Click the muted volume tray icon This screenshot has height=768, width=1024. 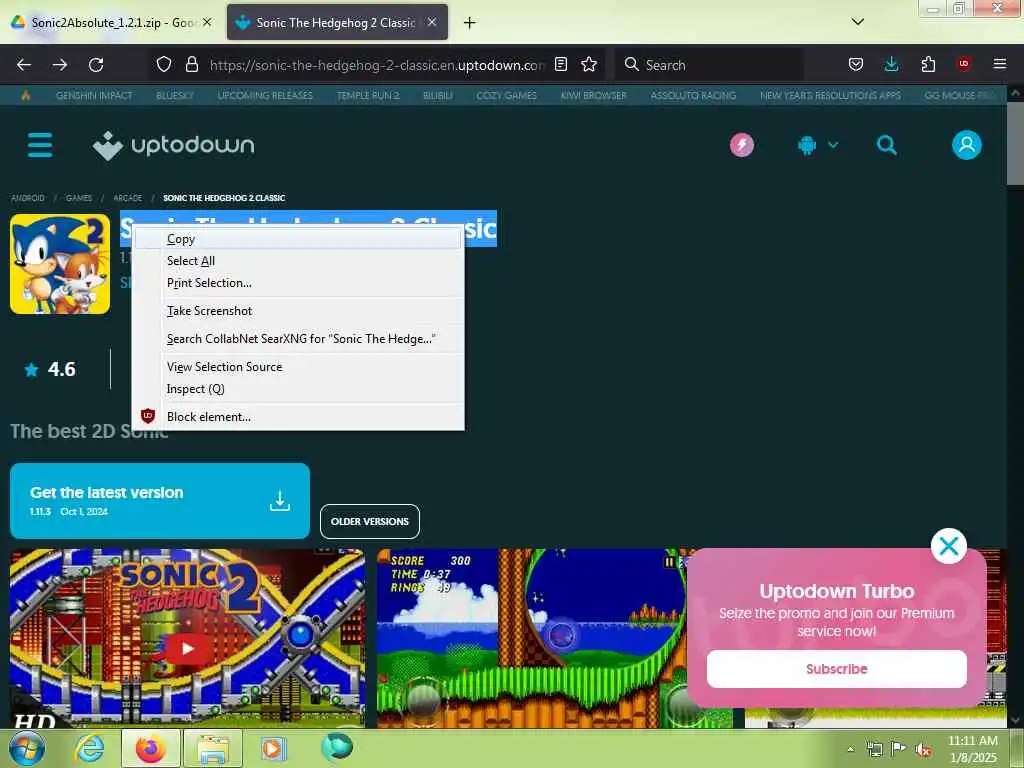(923, 749)
